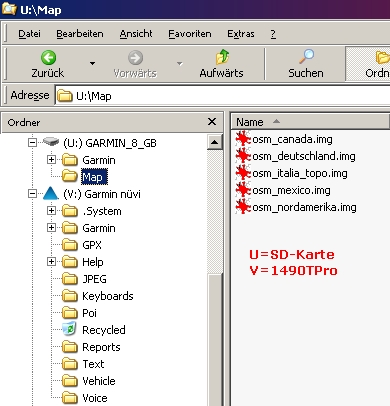Select the file name osm_canada.img
The image size is (390, 406).
(x=292, y=139)
